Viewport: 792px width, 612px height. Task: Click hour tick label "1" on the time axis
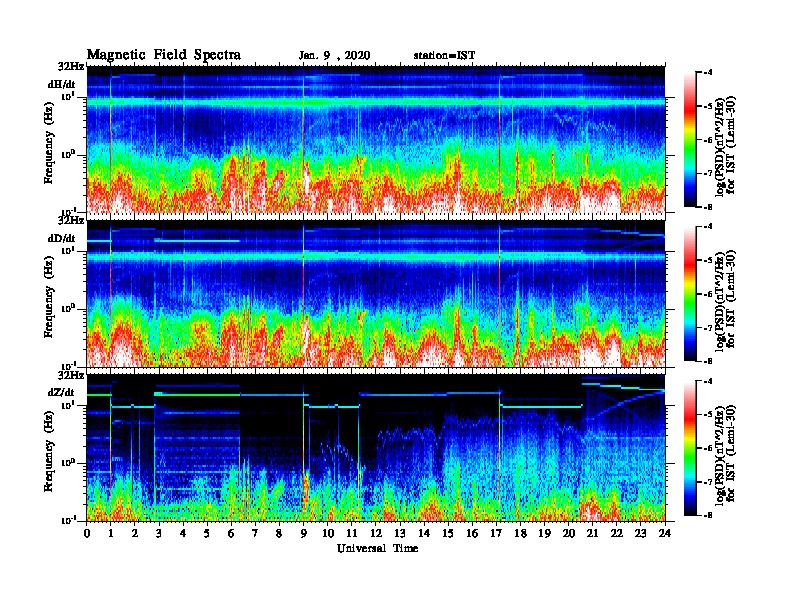tap(111, 533)
